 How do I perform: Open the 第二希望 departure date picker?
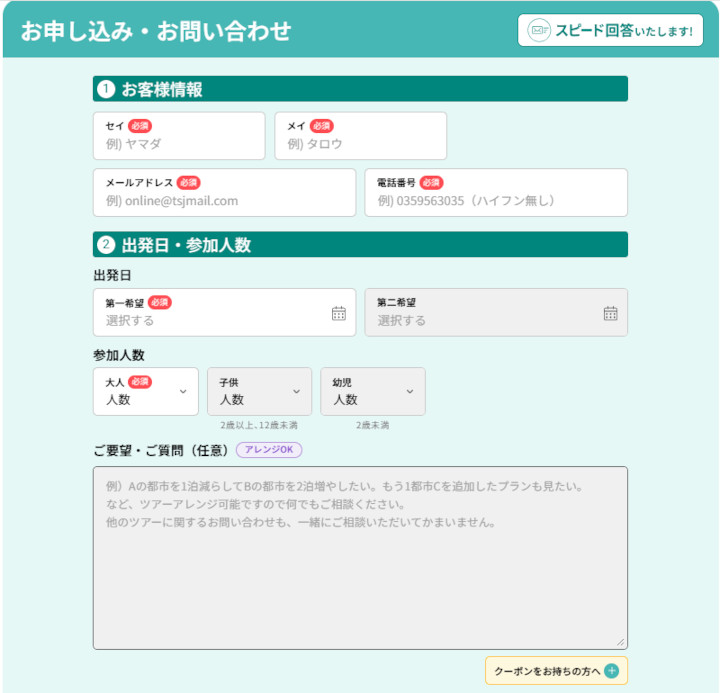click(x=496, y=312)
